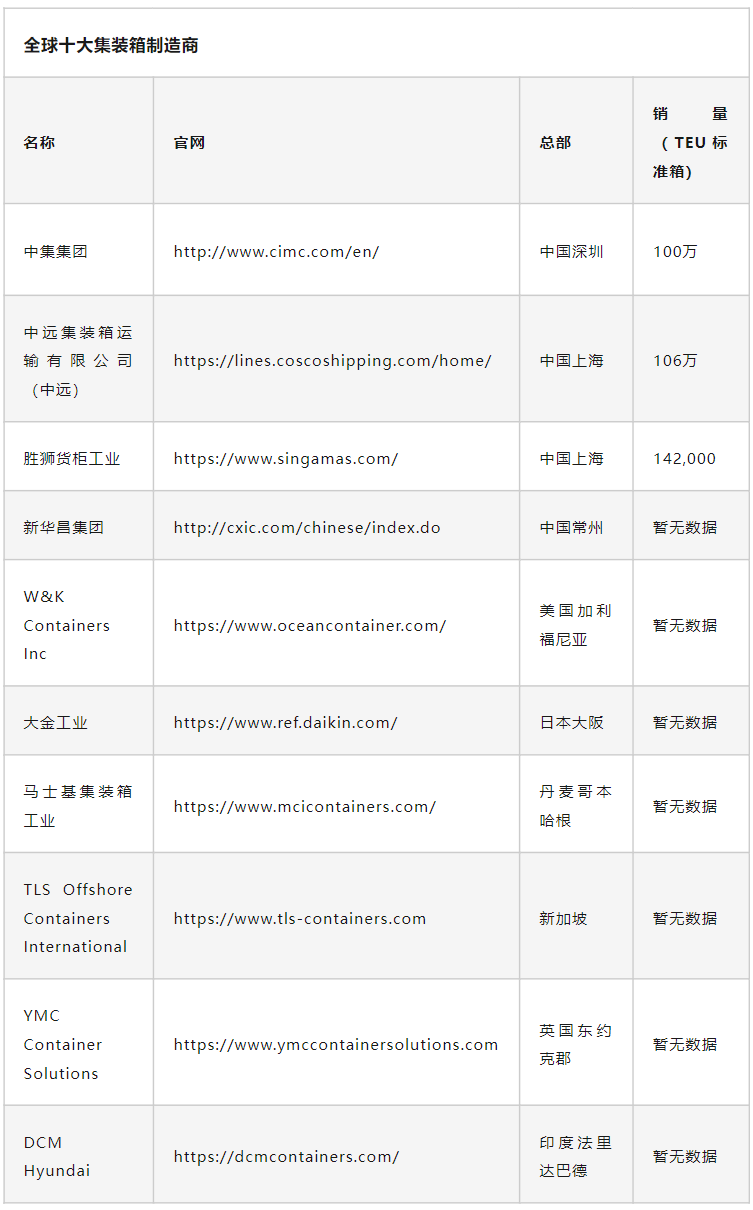Click the 142,000 sales value
The image size is (753, 1210).
(685, 458)
